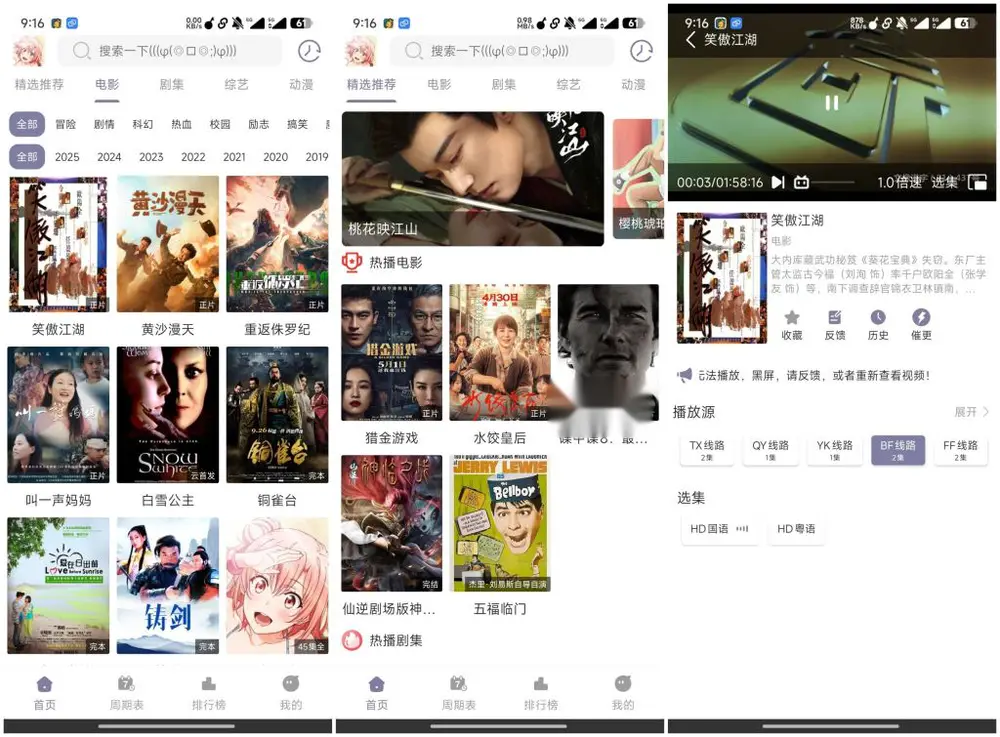
Task: Choose the highlighted BF线路 source button
Action: (898, 449)
